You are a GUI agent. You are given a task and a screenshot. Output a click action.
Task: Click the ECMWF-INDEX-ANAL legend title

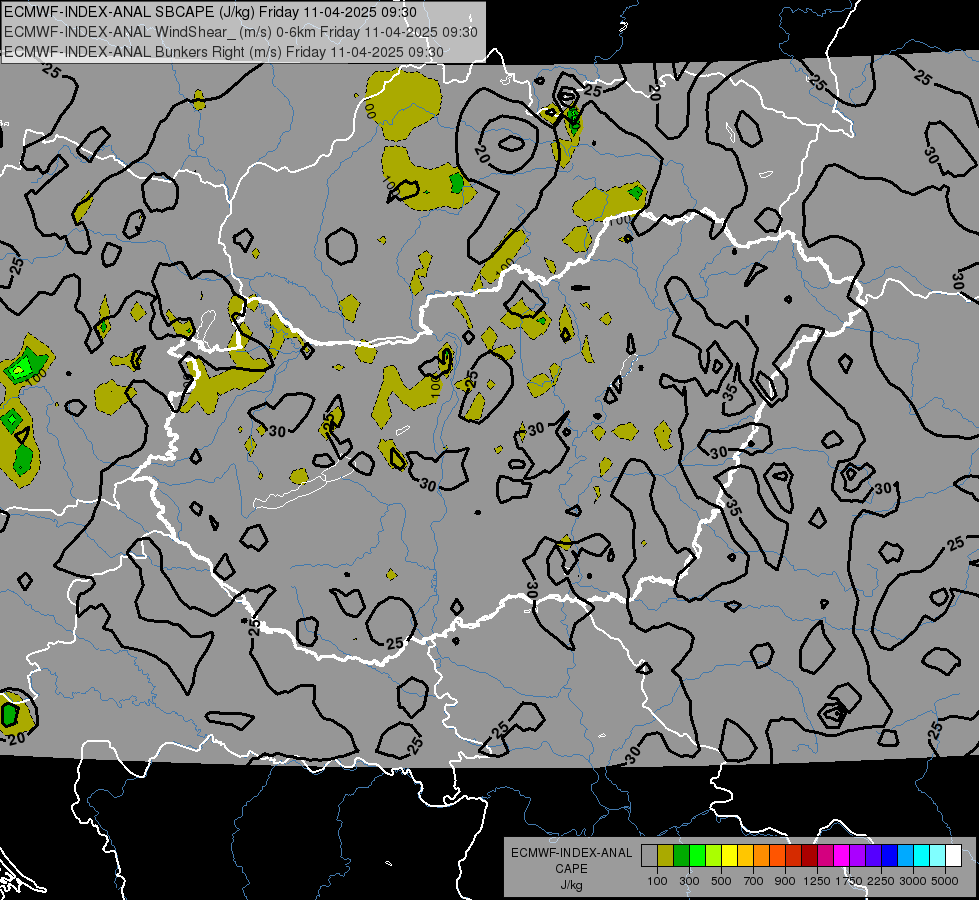(571, 853)
